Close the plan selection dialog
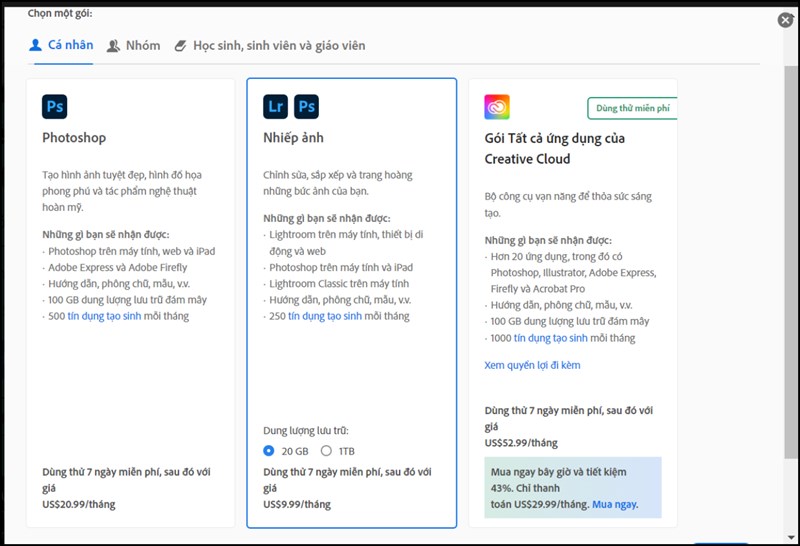 tap(785, 20)
